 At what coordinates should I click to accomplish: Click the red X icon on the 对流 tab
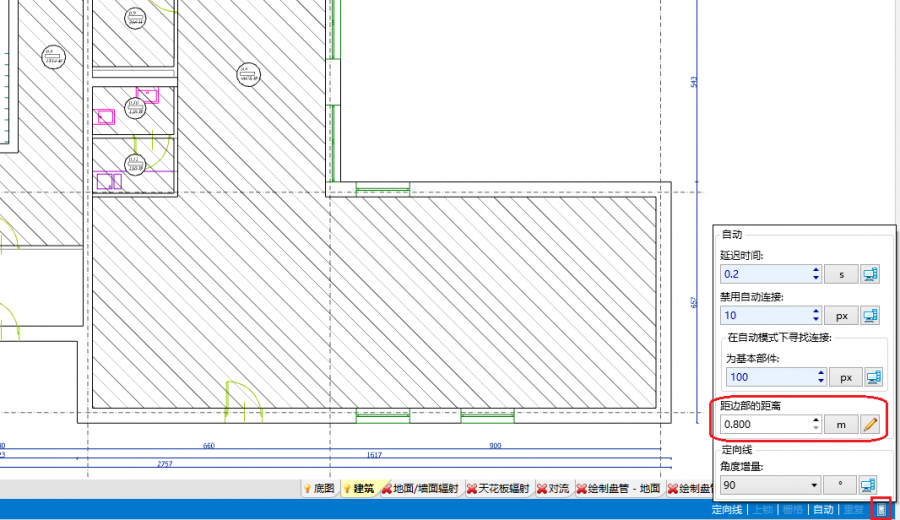[x=542, y=489]
